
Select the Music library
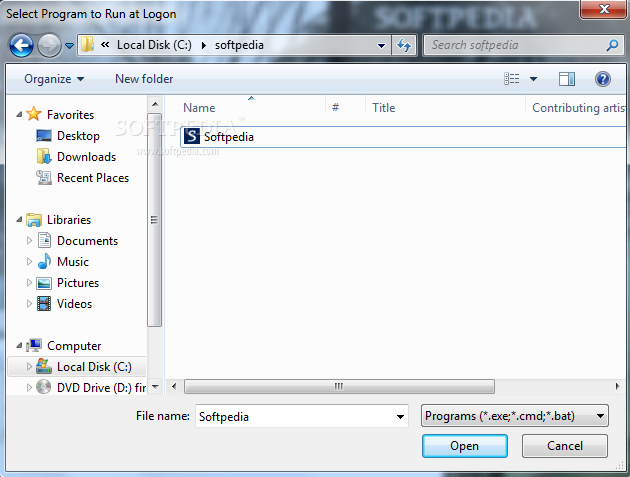tap(73, 262)
